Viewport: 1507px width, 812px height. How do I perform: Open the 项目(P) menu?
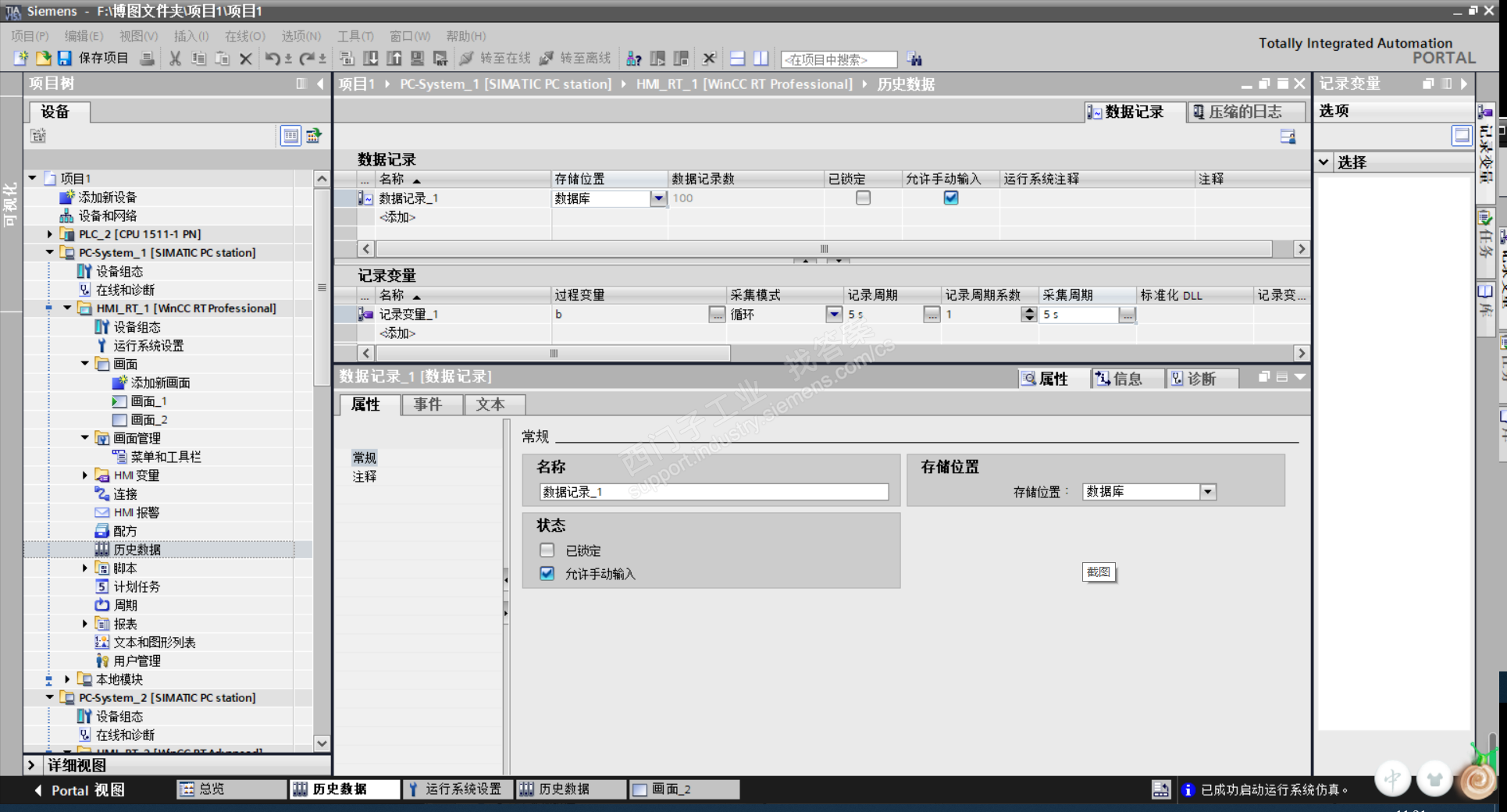pos(30,36)
